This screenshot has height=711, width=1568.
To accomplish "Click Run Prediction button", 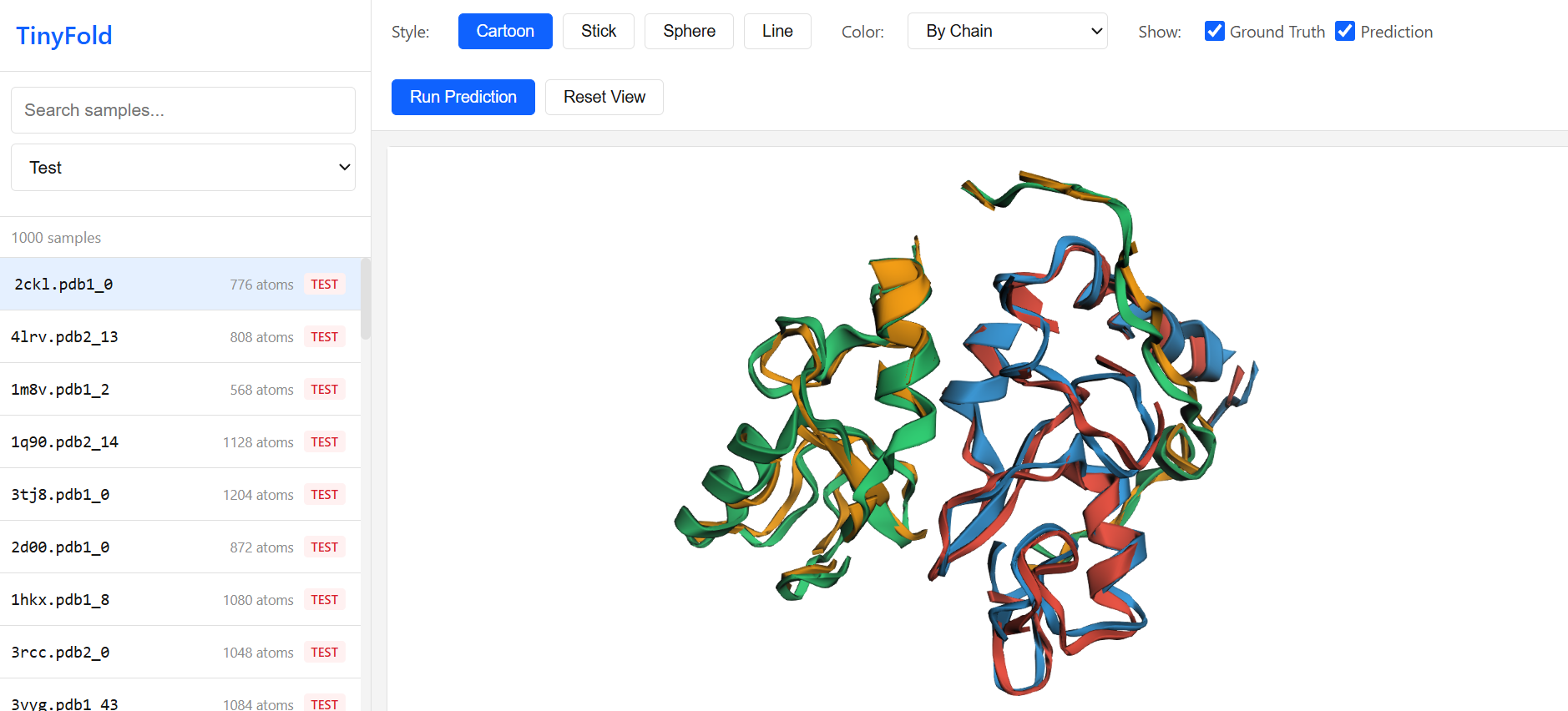I will click(463, 98).
